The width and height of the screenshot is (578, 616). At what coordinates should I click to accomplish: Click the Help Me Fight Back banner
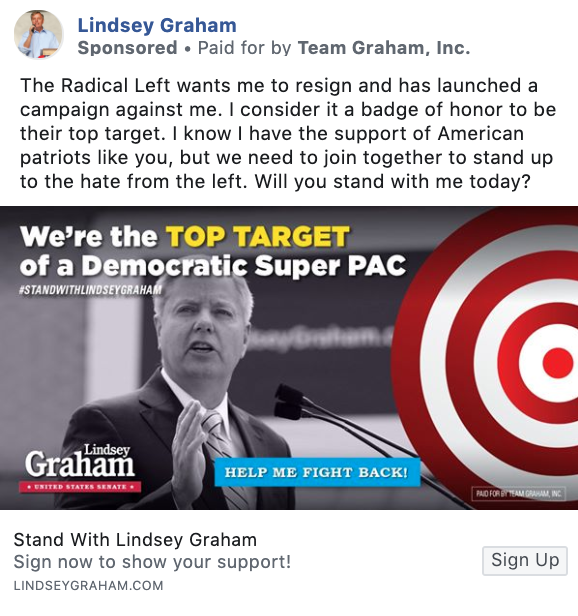tap(317, 472)
